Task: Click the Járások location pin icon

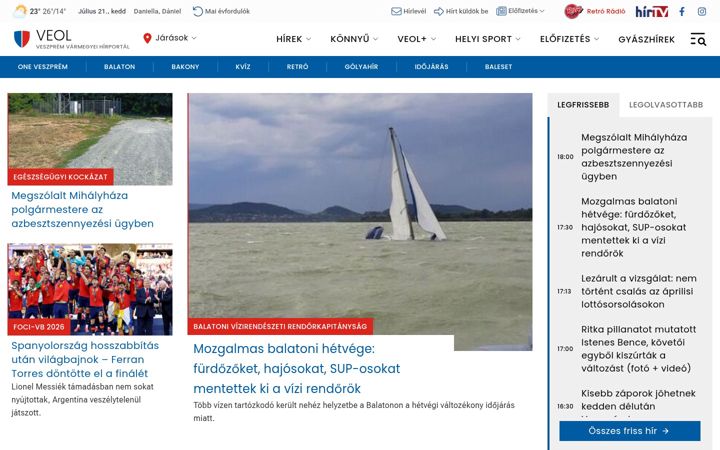Action: pyautogui.click(x=147, y=38)
